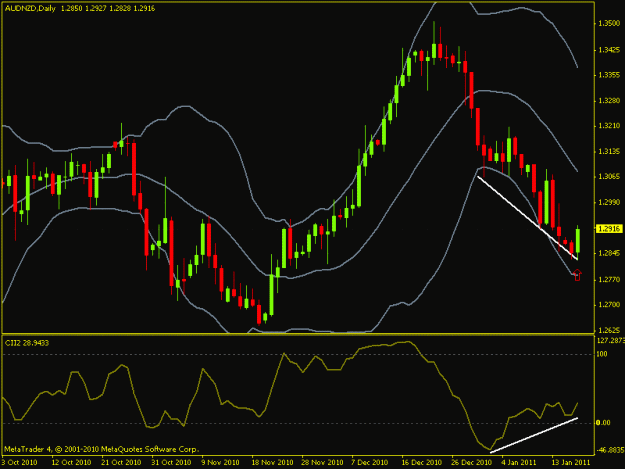Select the white trendline on price chart
The width and height of the screenshot is (625, 469).
pyautogui.click(x=527, y=218)
